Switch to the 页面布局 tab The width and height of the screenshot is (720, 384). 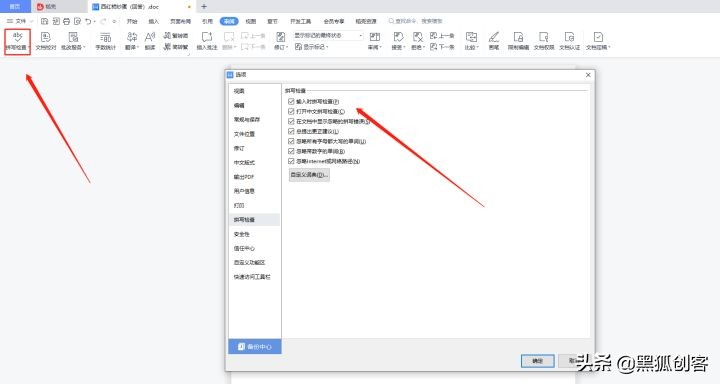coord(180,21)
